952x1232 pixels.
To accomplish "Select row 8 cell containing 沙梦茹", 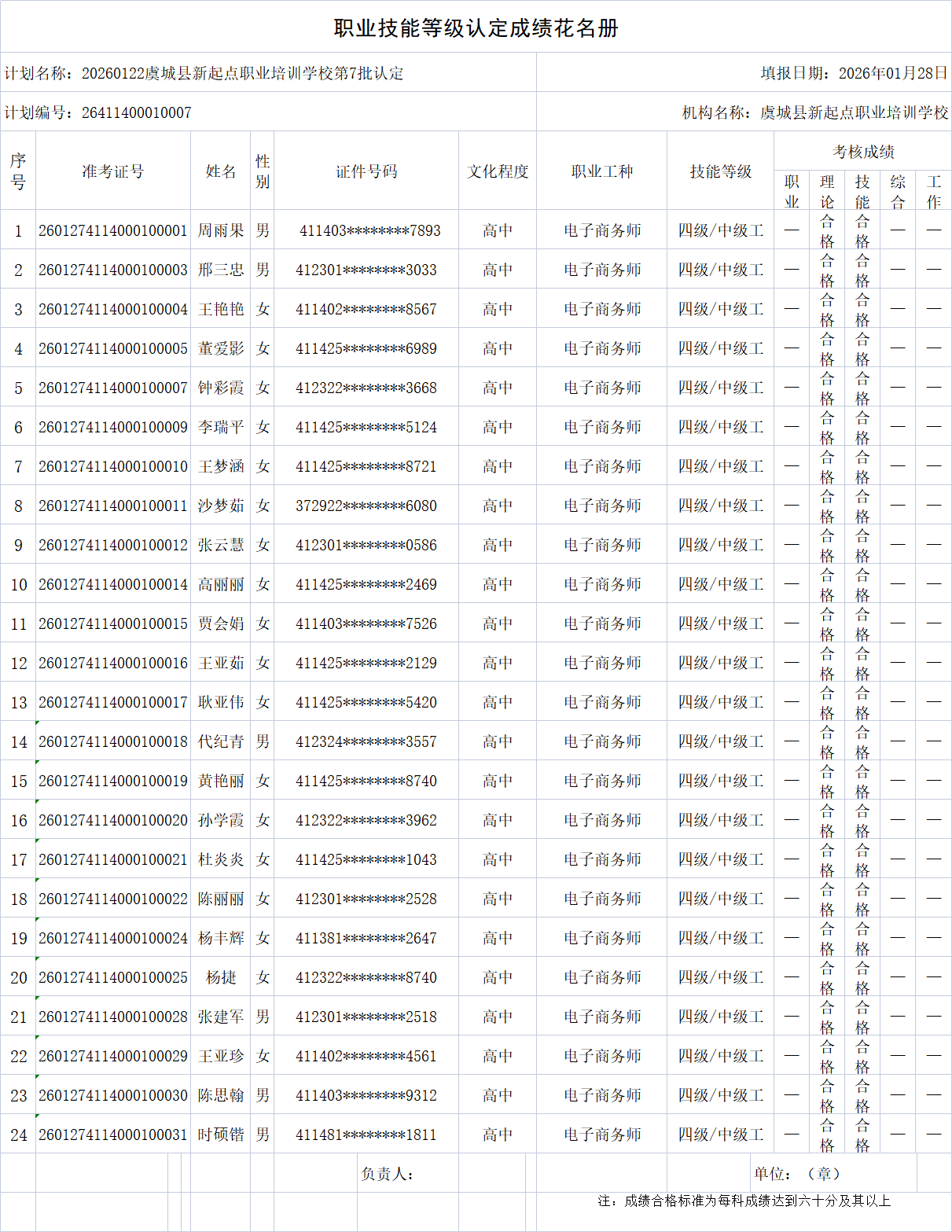I will 222,505.
